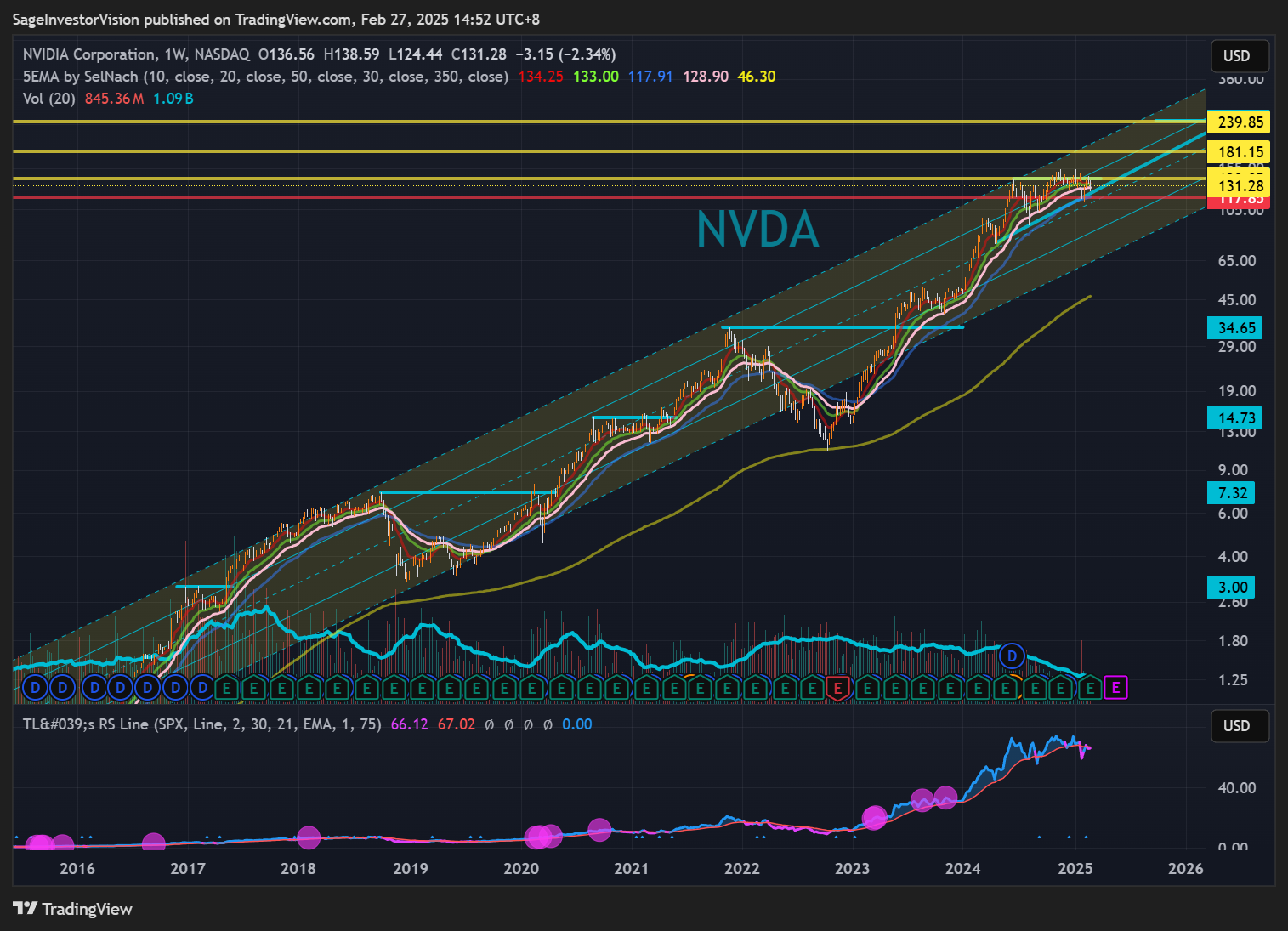
Task: Click the purple RS marker before 2017
Action: [x=153, y=844]
